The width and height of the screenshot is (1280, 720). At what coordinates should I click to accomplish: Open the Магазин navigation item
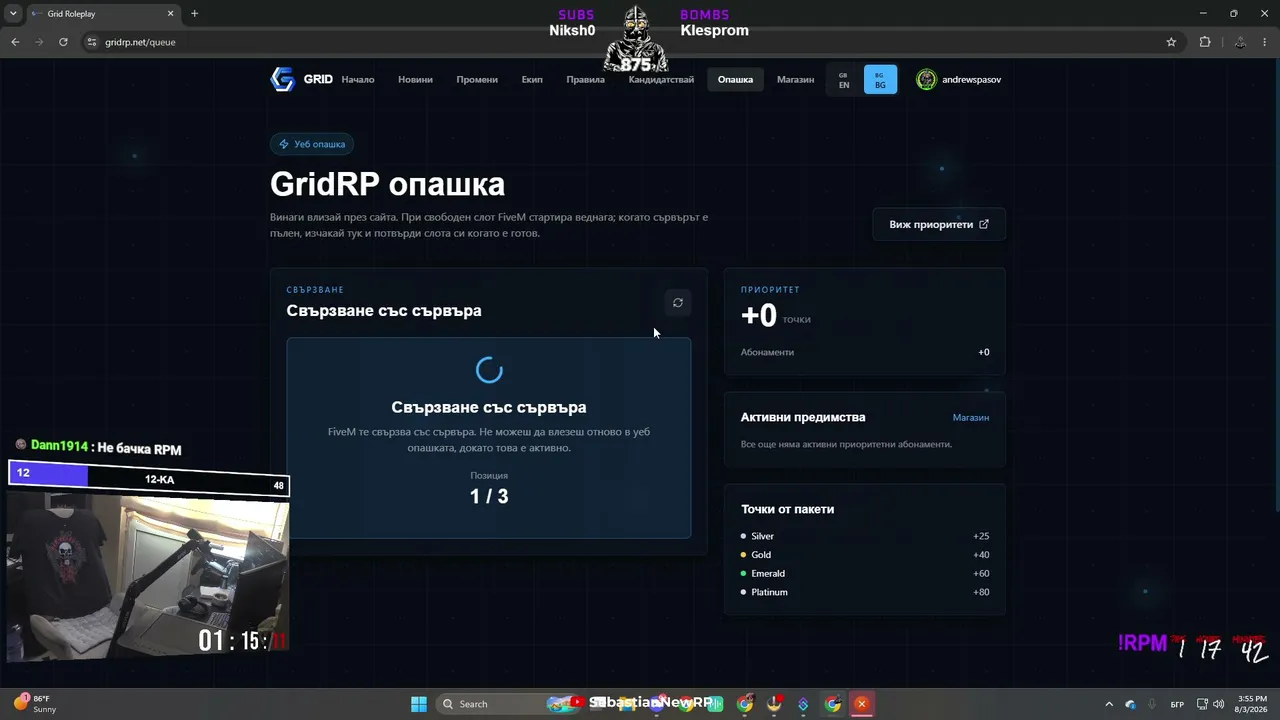[x=795, y=80]
